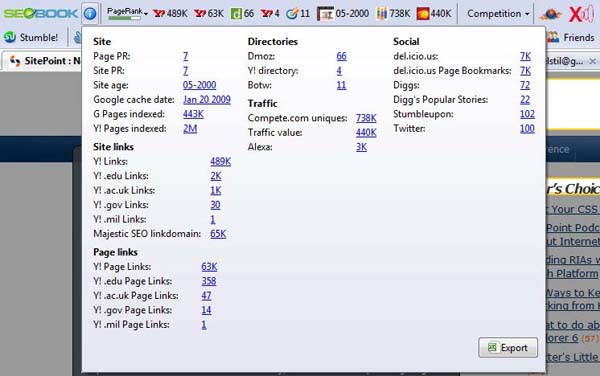600x376 pixels.
Task: Click the blue info icon button
Action: click(90, 14)
